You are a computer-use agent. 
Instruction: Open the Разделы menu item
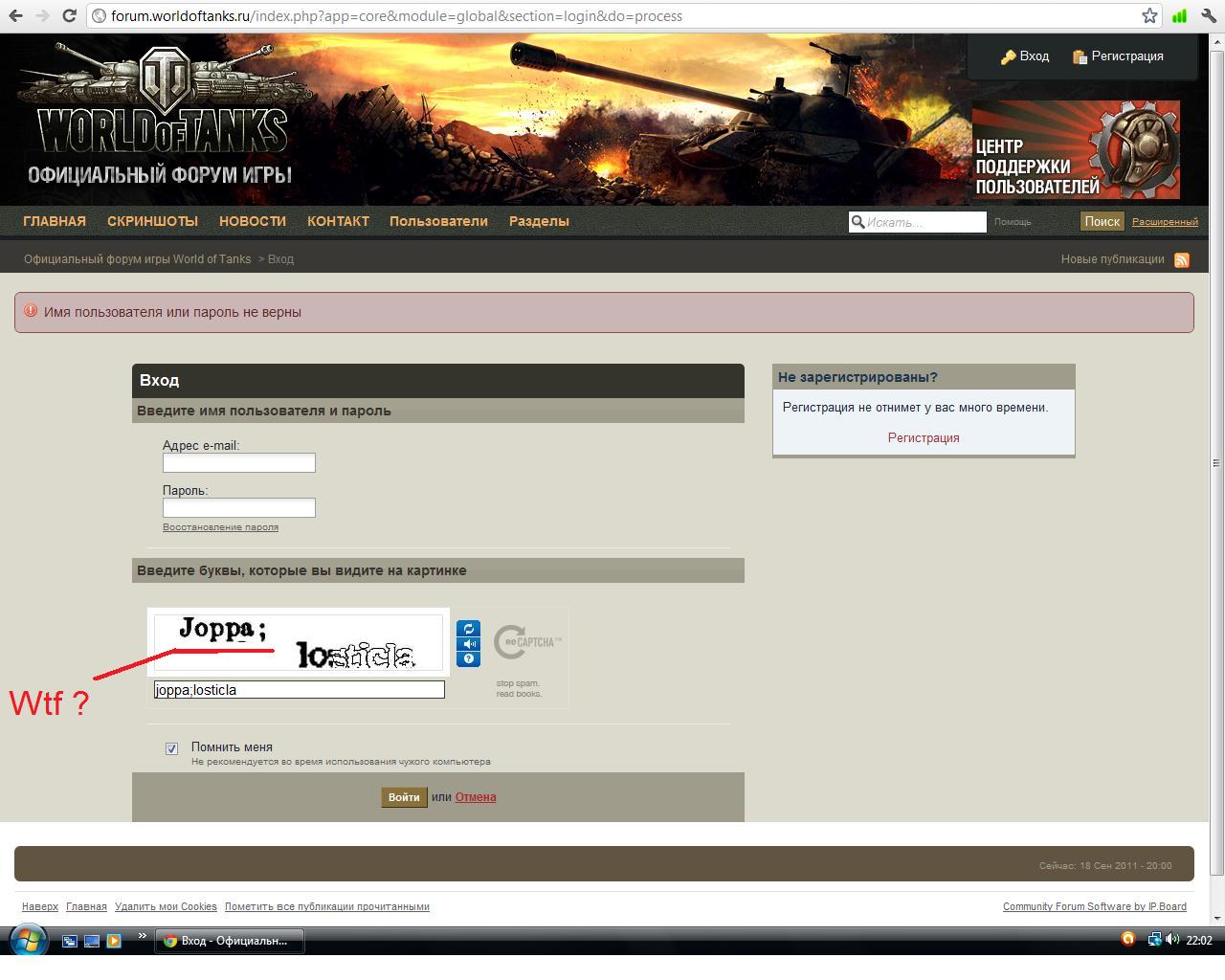pyautogui.click(x=539, y=221)
